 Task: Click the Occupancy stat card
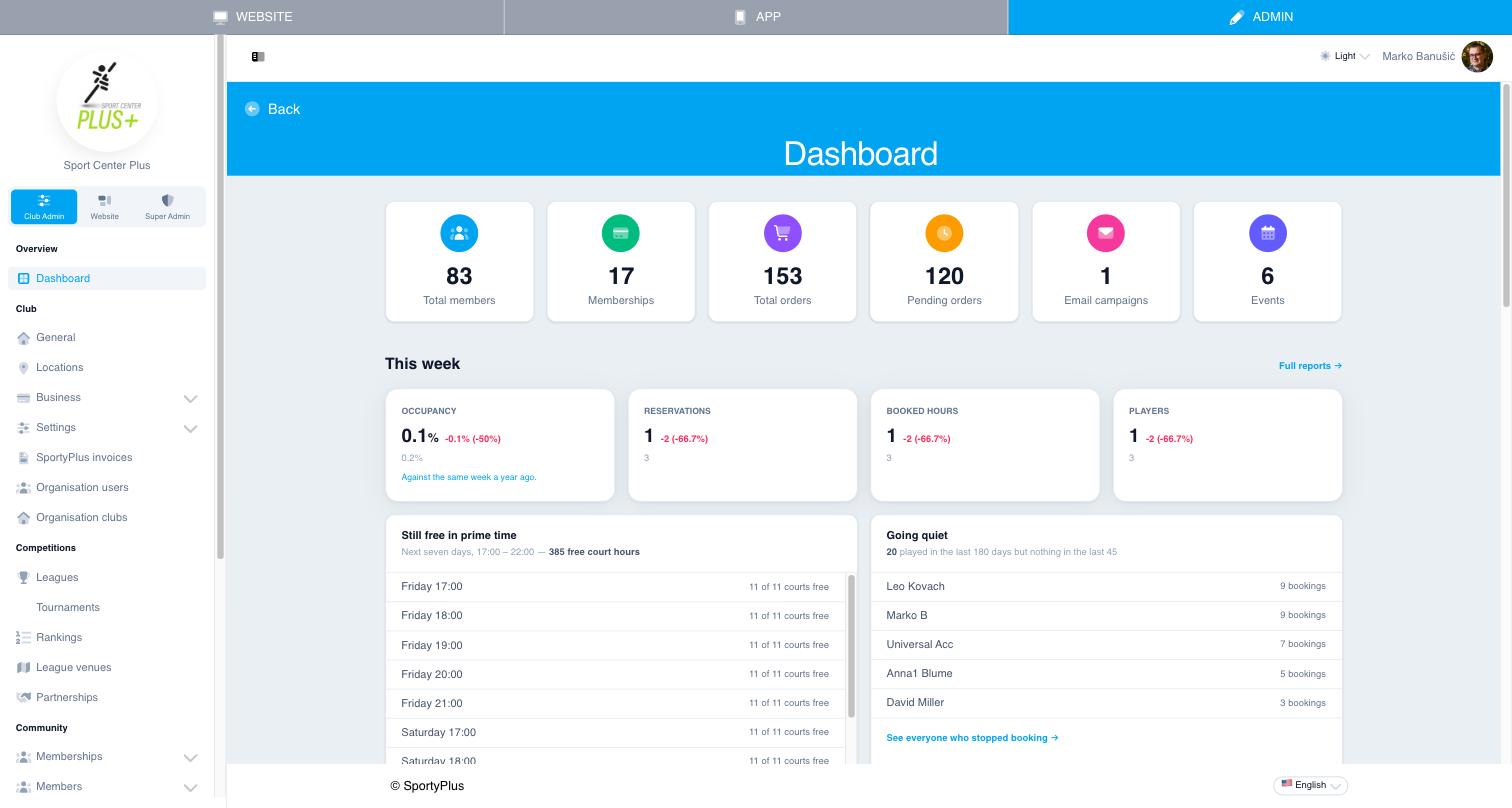click(x=500, y=445)
